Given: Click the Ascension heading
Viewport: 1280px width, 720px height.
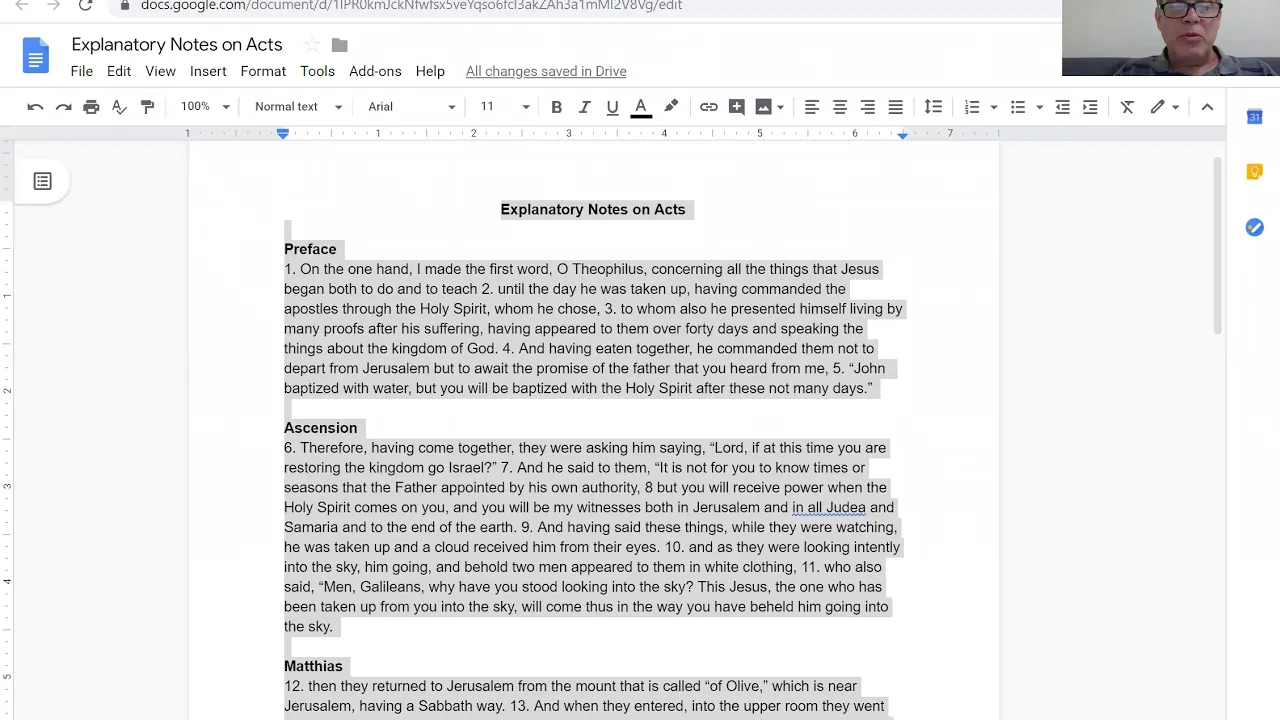Looking at the screenshot, I should 320,428.
